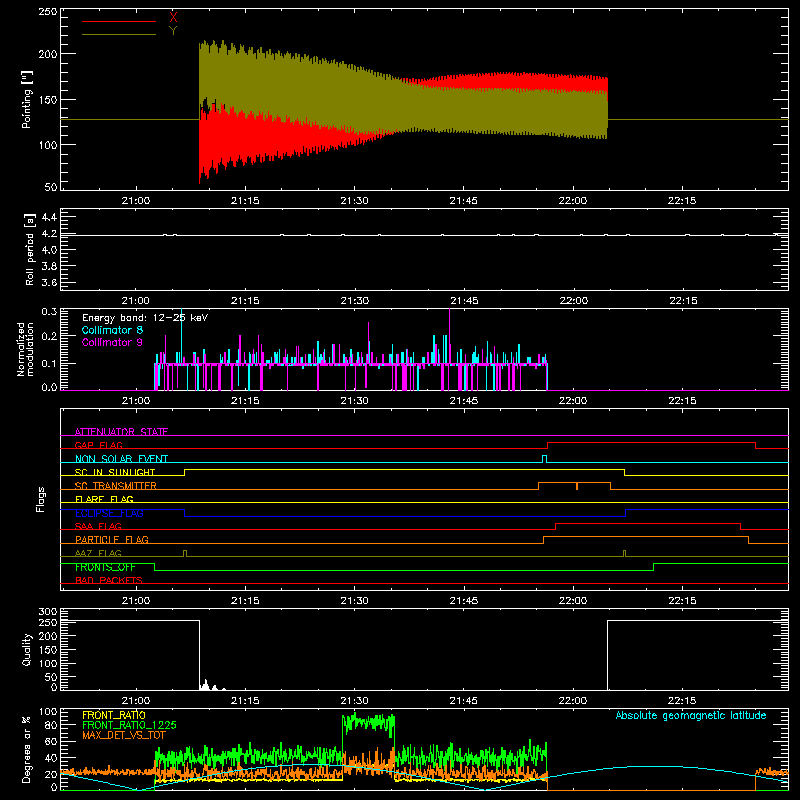Select the SAA_FLAG label

(98, 526)
